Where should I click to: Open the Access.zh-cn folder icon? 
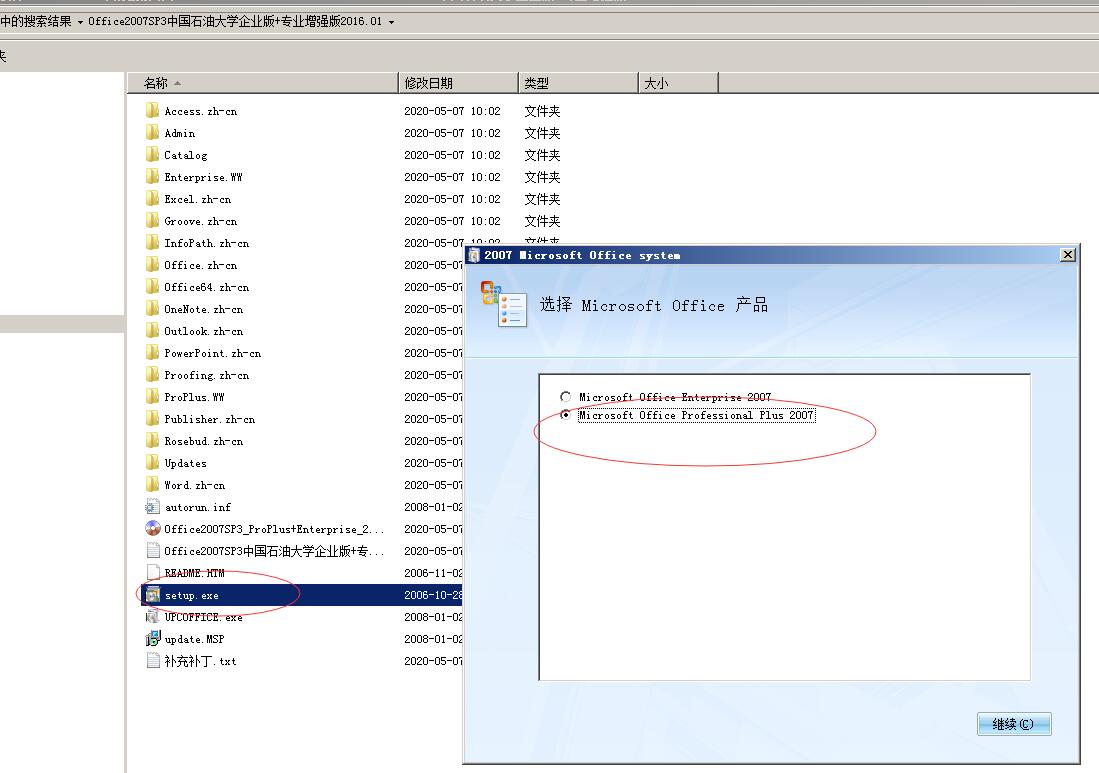pos(152,111)
